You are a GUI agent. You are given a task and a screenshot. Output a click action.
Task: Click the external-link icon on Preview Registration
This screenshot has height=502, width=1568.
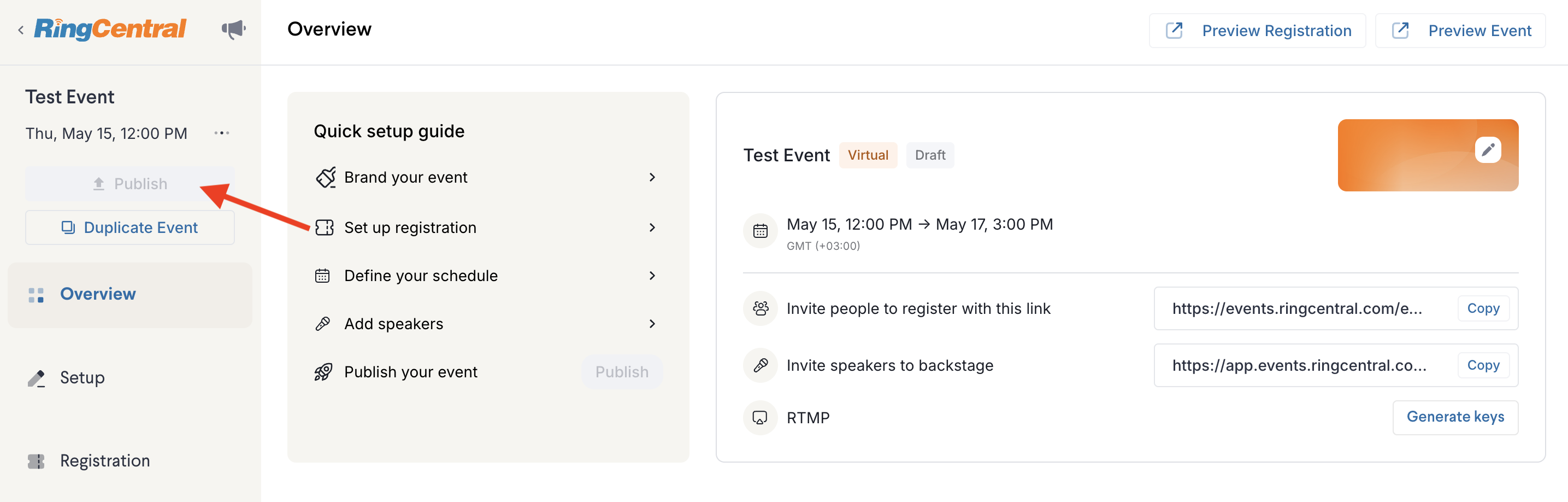pyautogui.click(x=1174, y=31)
